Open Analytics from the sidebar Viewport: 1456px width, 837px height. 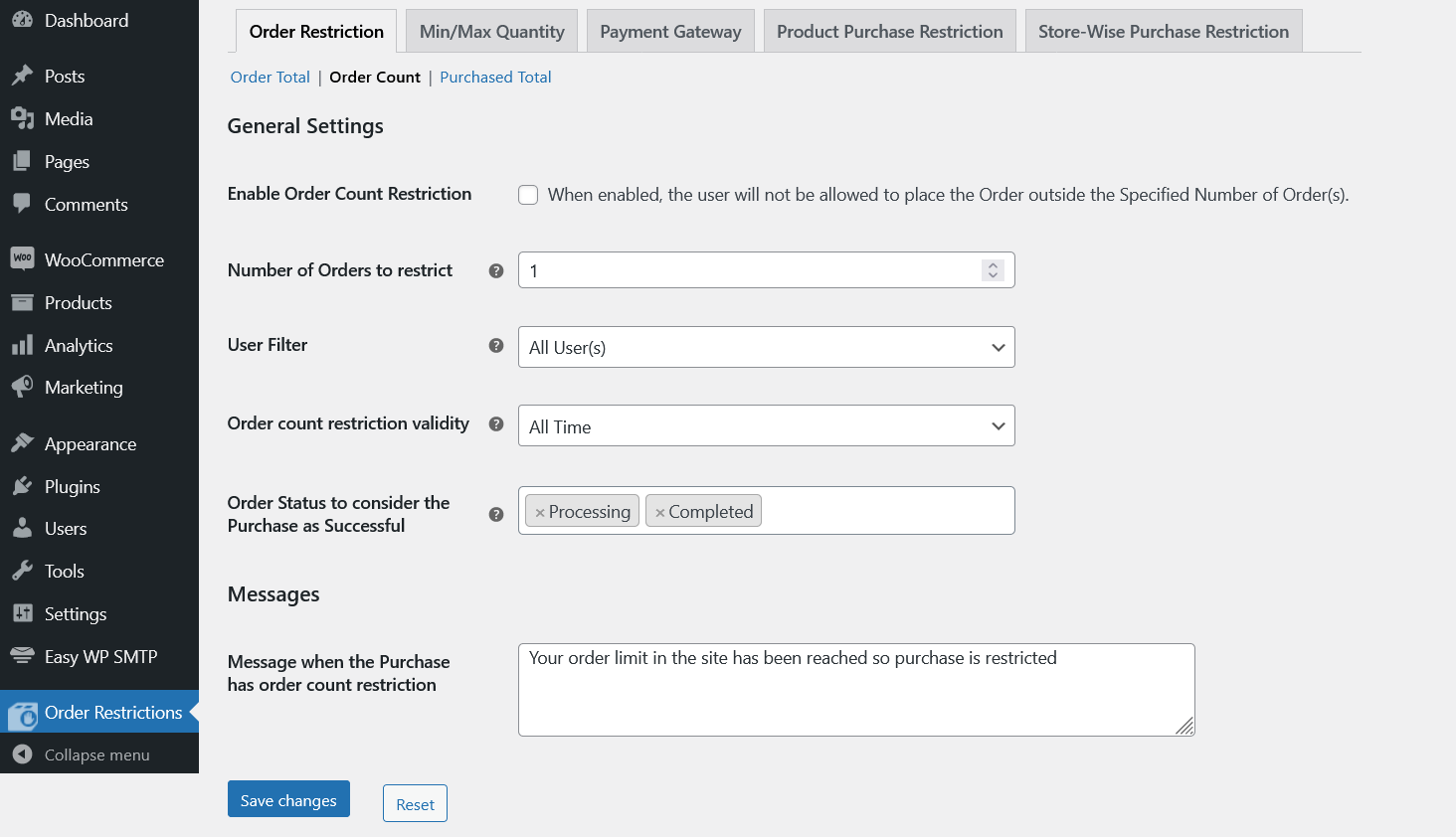point(22,345)
